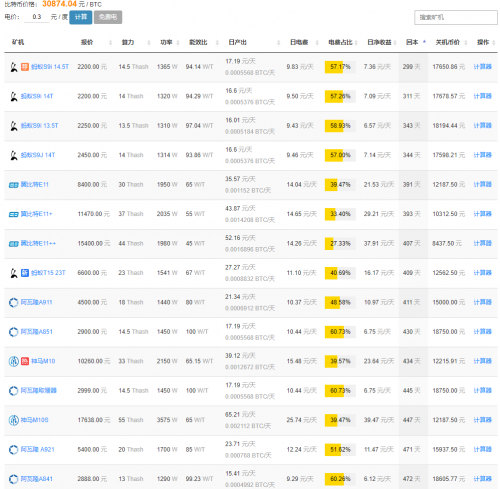Click the 矿机 column header
Viewport: 500px width, 489px height.
[18, 42]
